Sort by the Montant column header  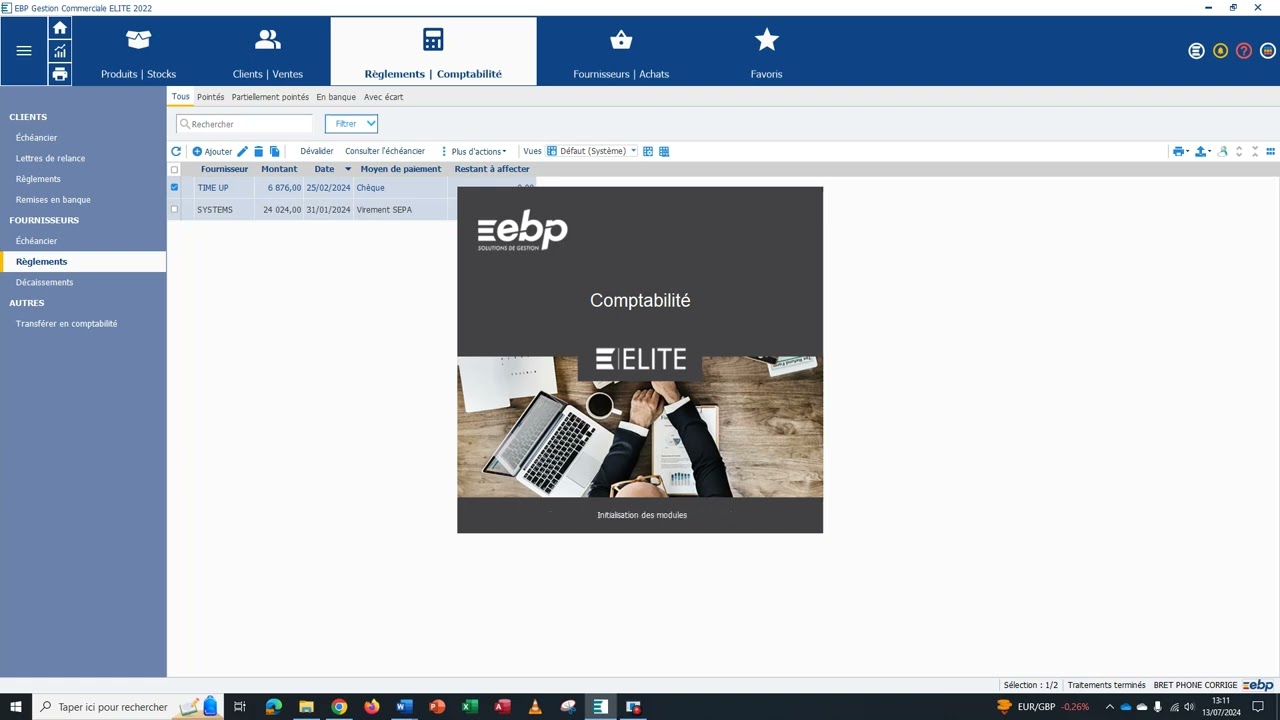(279, 169)
